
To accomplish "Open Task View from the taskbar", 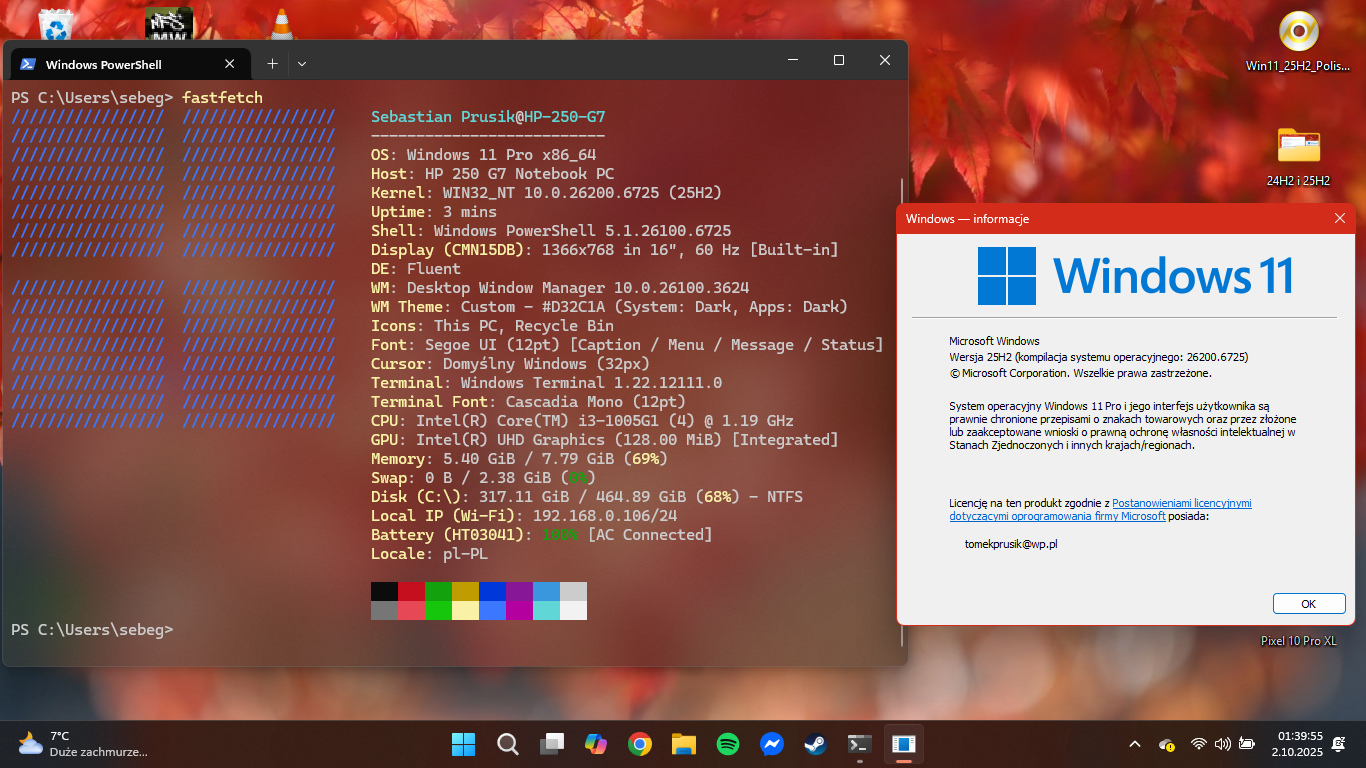I will coord(552,744).
